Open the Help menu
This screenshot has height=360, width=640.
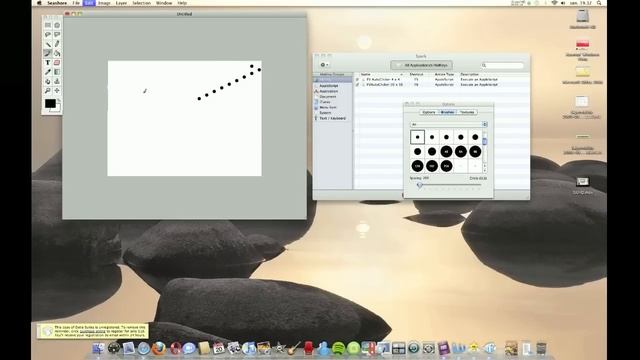(x=182, y=3)
